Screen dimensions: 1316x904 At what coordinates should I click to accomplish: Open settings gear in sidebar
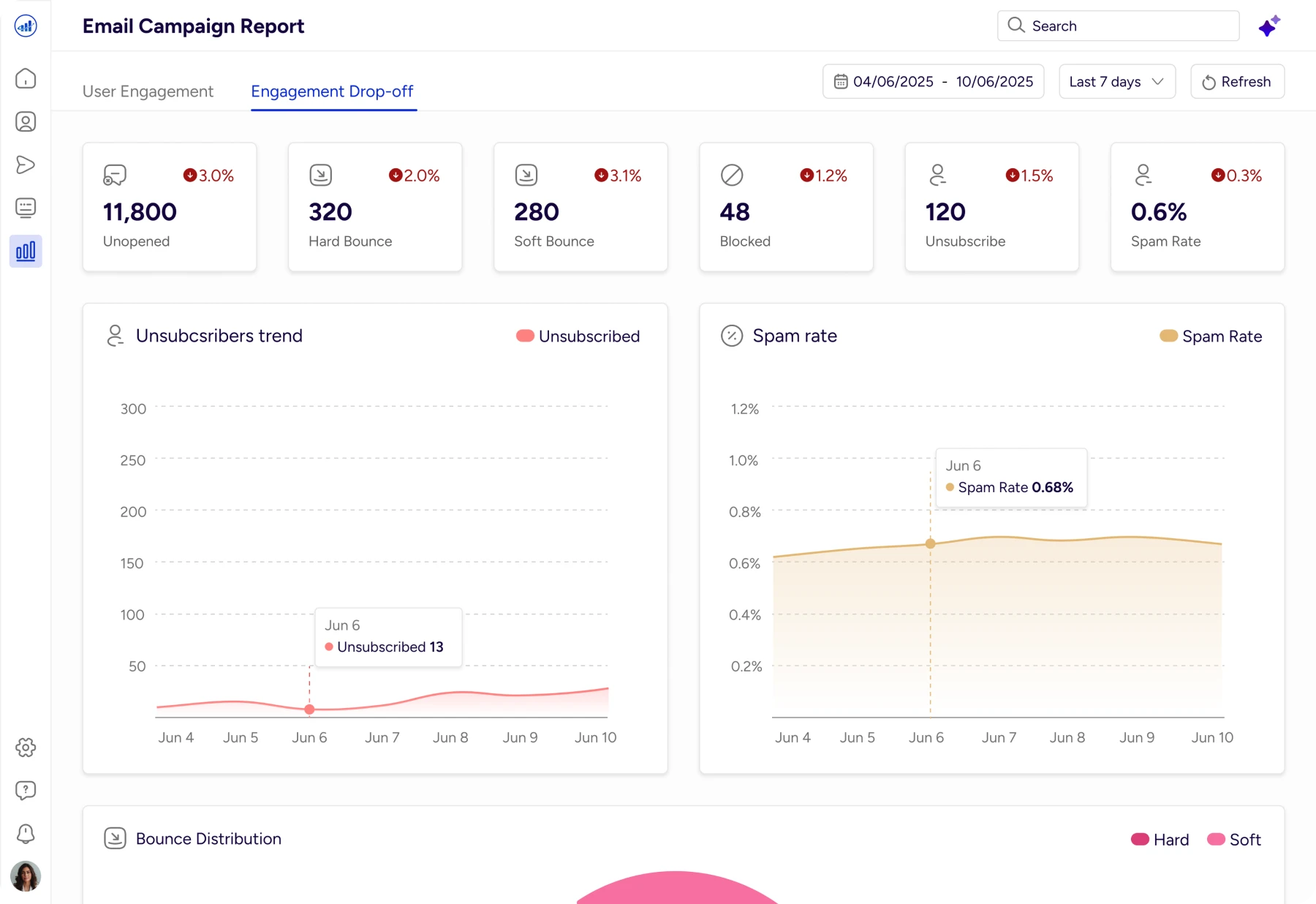coord(26,747)
